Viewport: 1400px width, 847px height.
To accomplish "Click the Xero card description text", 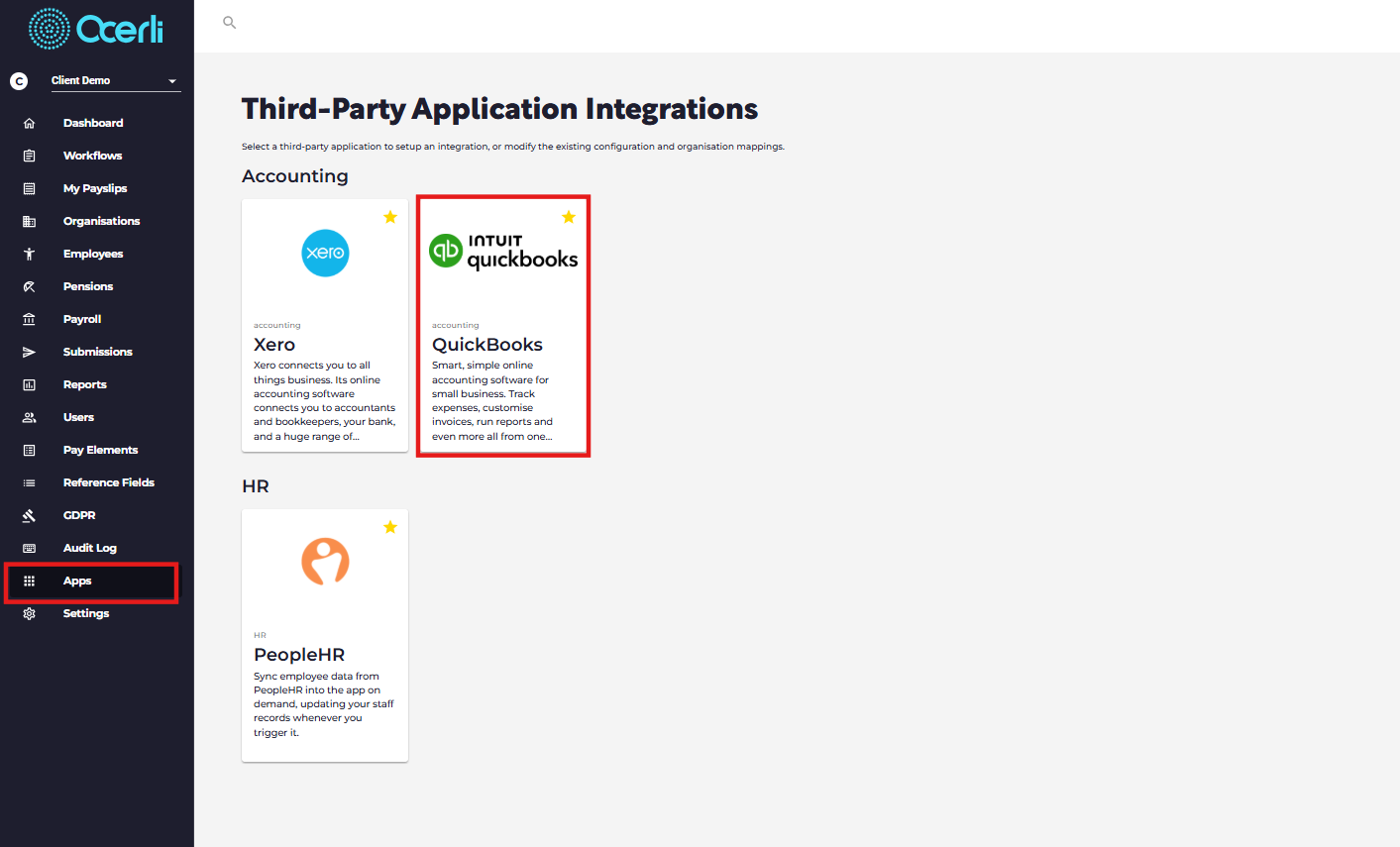I will 325,401.
